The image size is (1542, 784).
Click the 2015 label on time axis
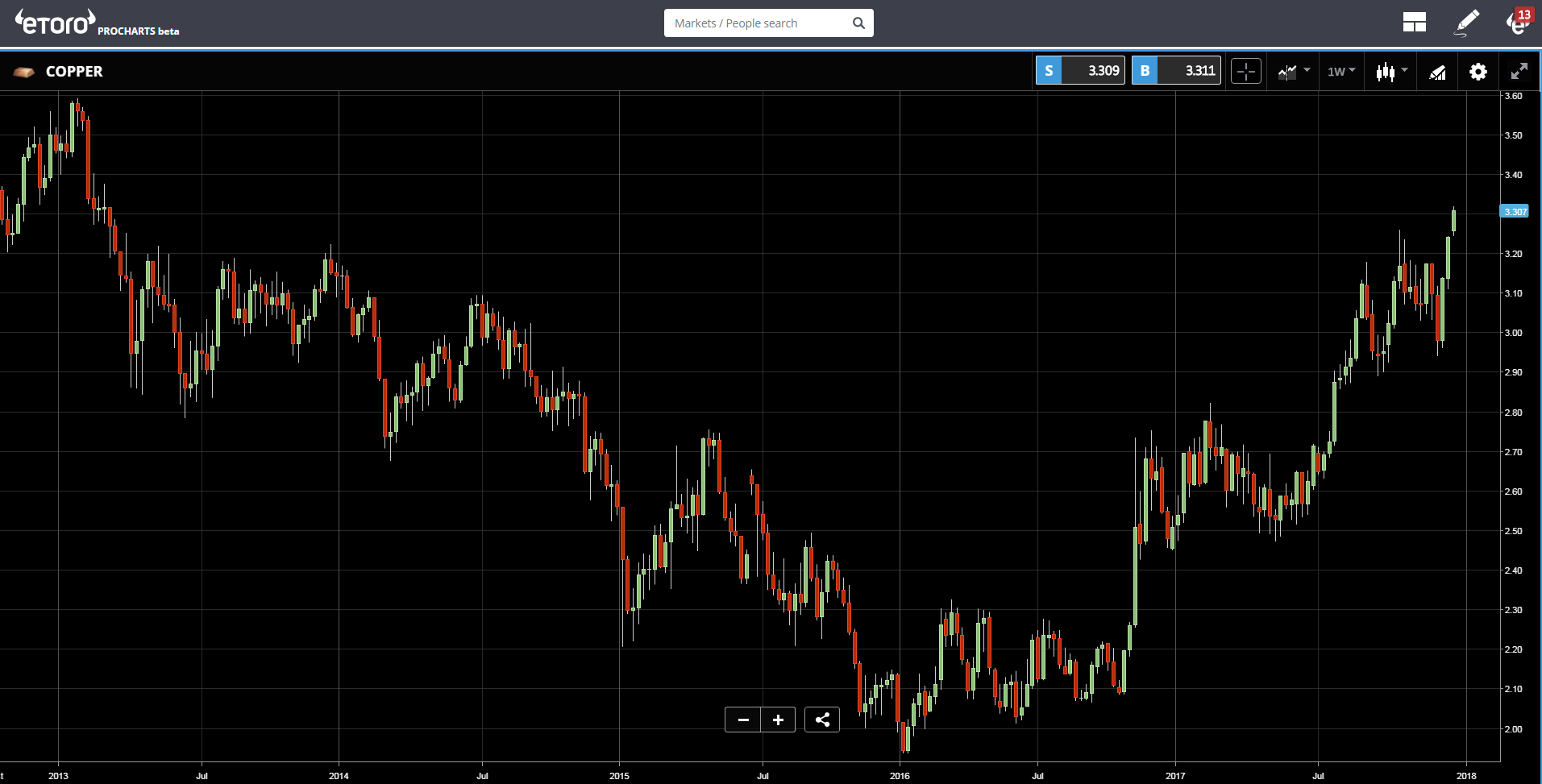tap(619, 776)
